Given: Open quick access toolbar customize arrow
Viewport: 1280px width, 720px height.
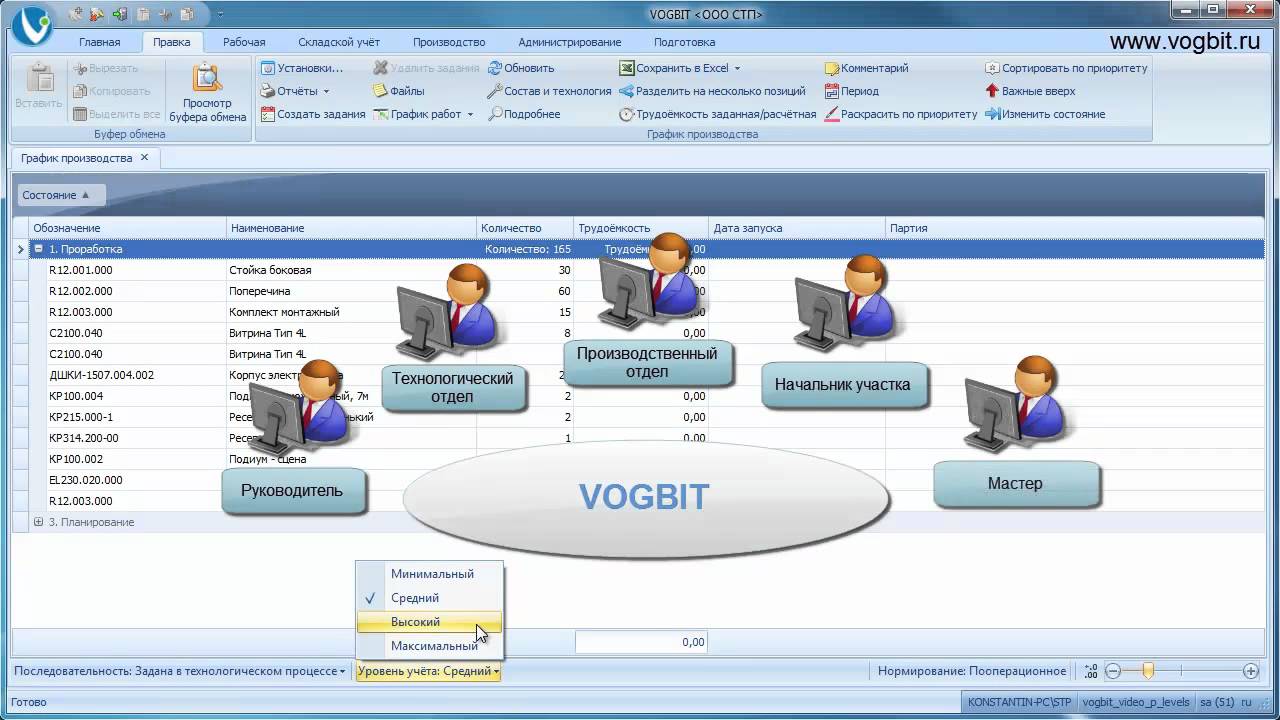Looking at the screenshot, I should (x=220, y=15).
